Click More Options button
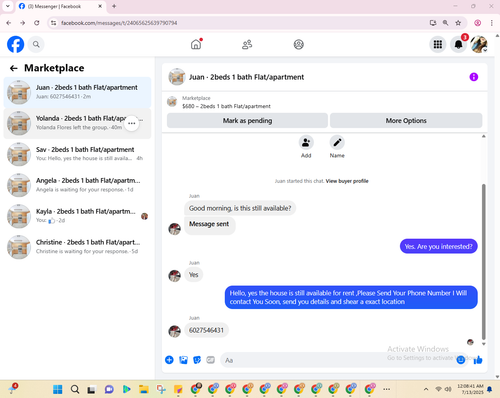This screenshot has width=500, height=398. [406, 121]
